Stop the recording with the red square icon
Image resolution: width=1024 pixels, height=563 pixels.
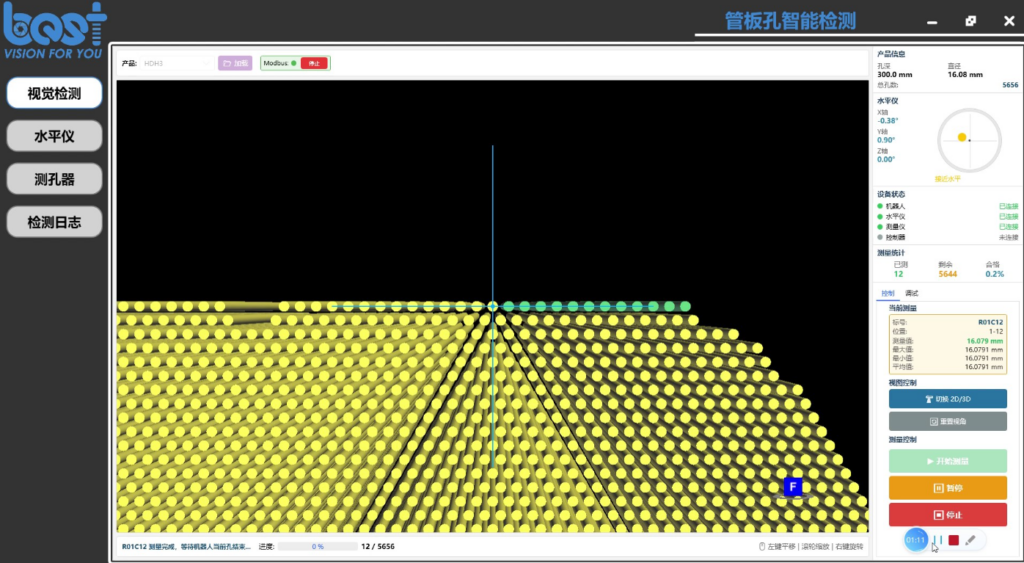pos(953,540)
